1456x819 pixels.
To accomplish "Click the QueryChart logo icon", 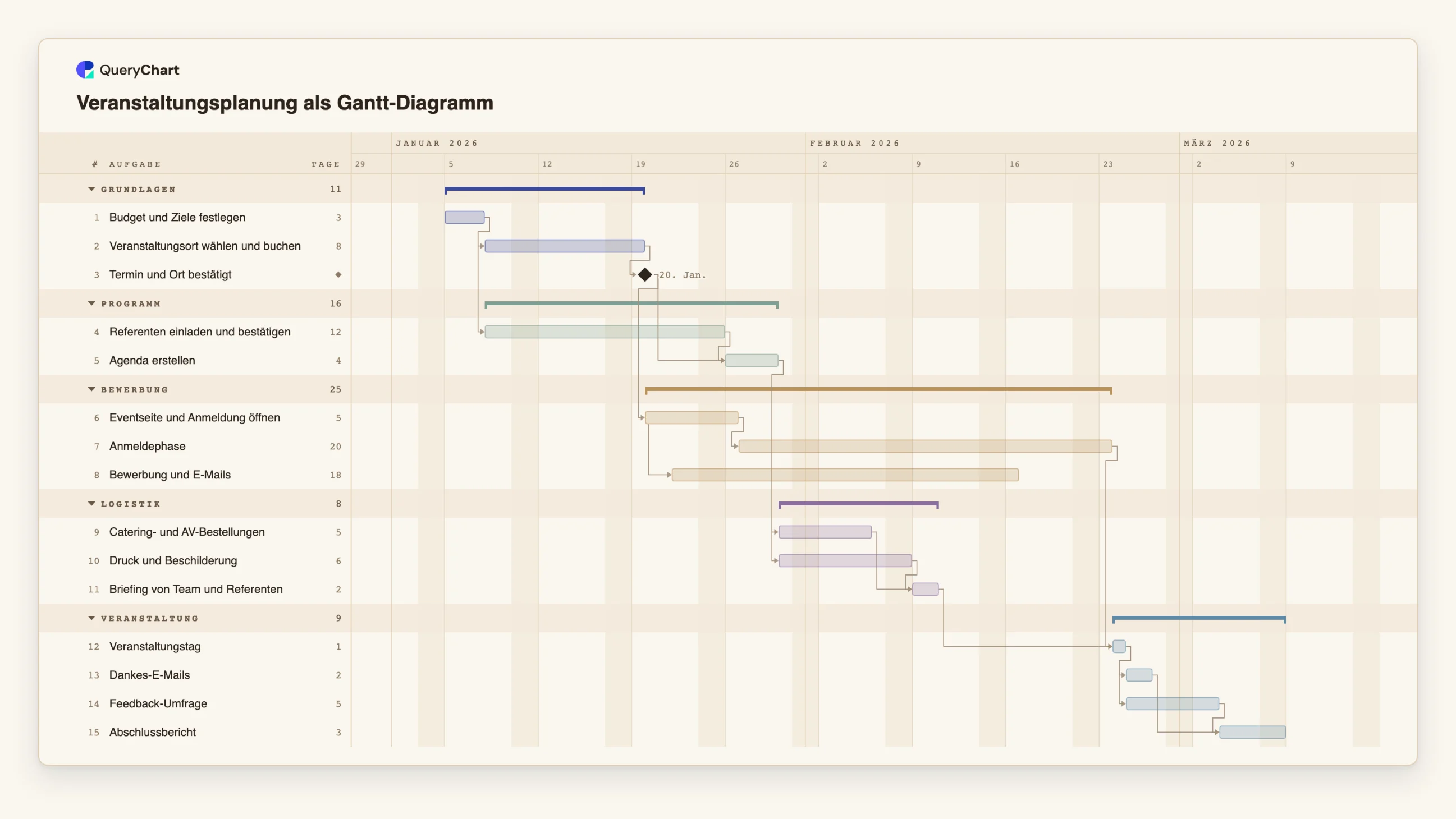I will [x=85, y=70].
